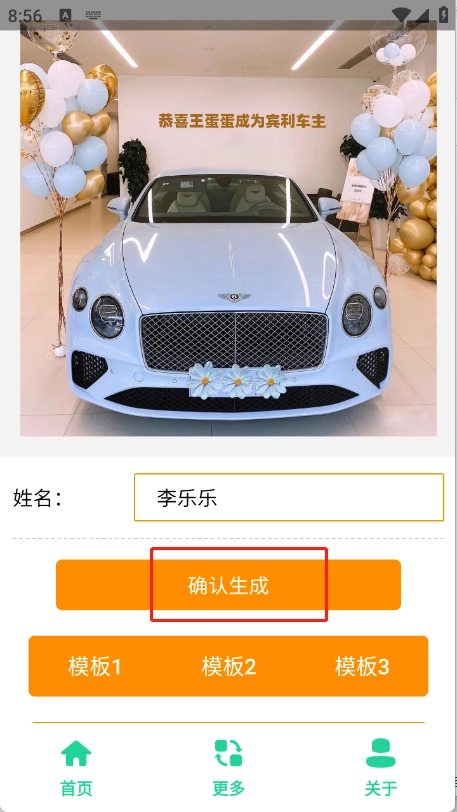Click the 确认生成 button
457x812 pixels.
pyautogui.click(x=228, y=585)
